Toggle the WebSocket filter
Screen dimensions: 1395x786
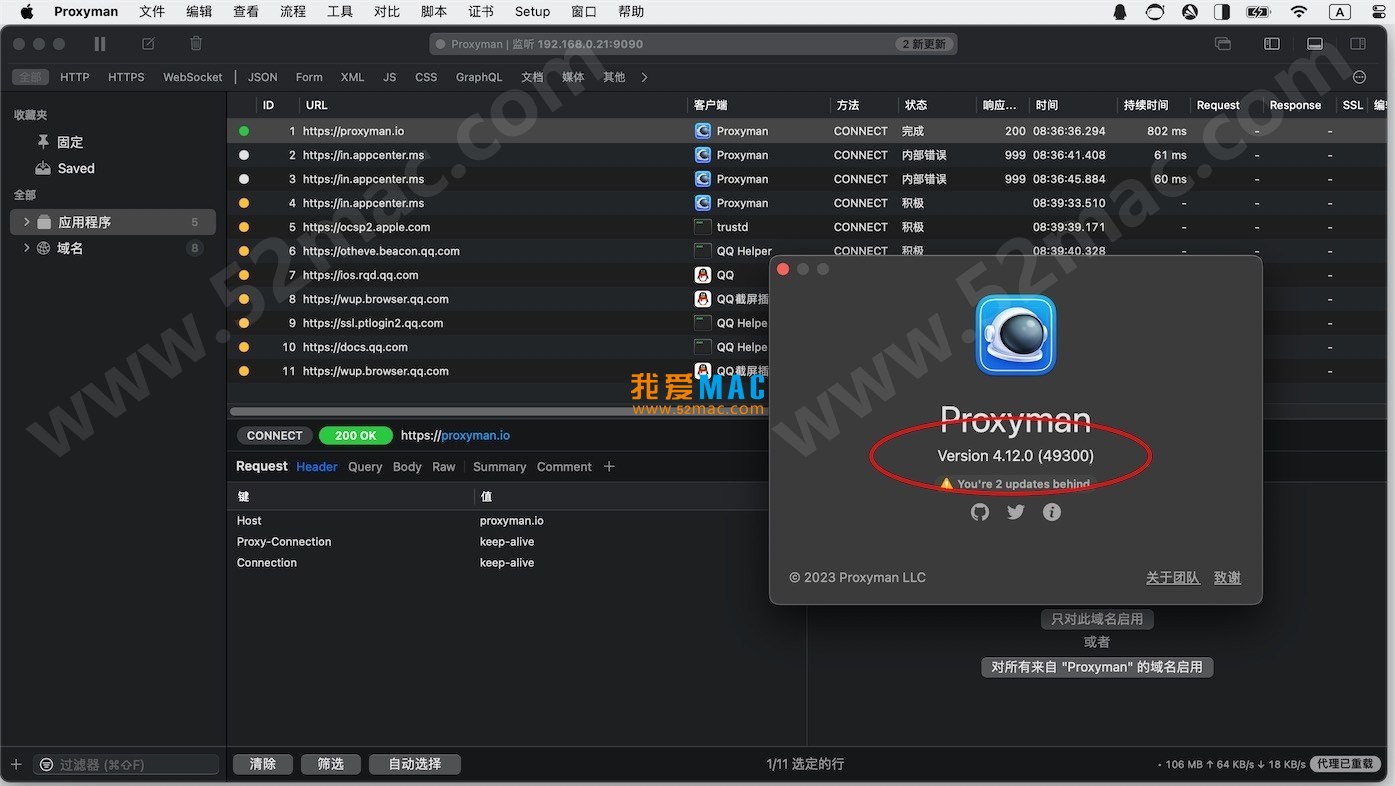pos(193,77)
